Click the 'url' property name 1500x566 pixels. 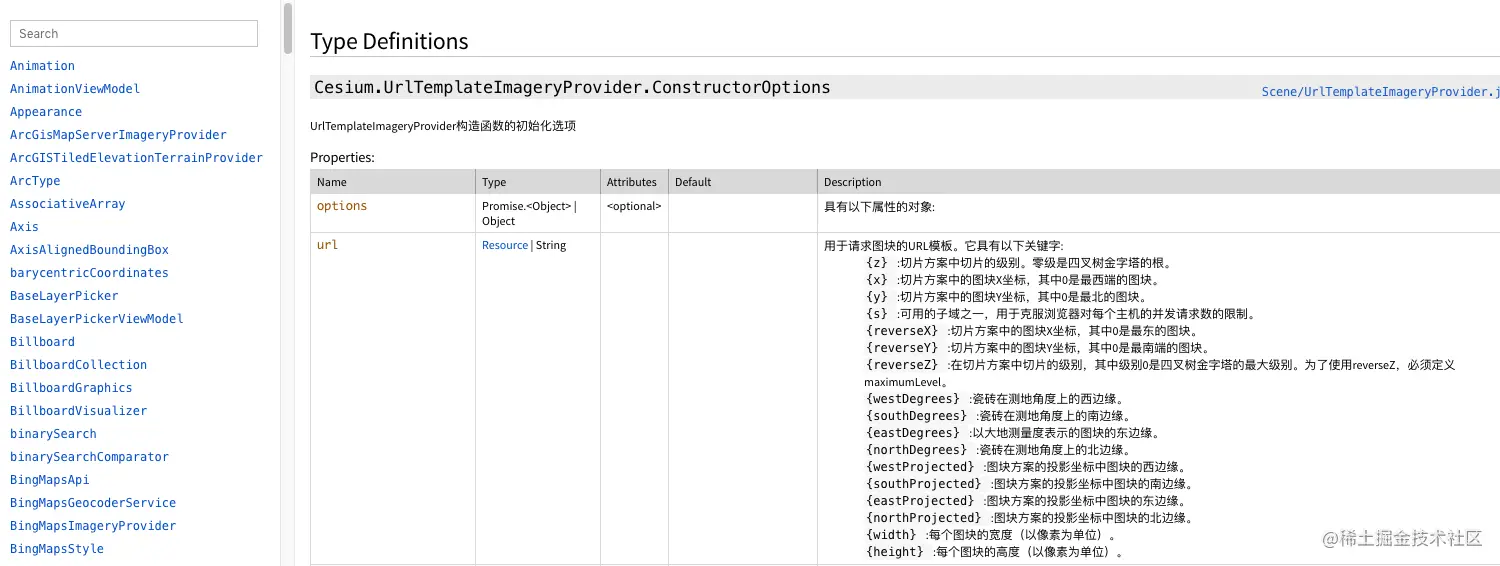327,245
